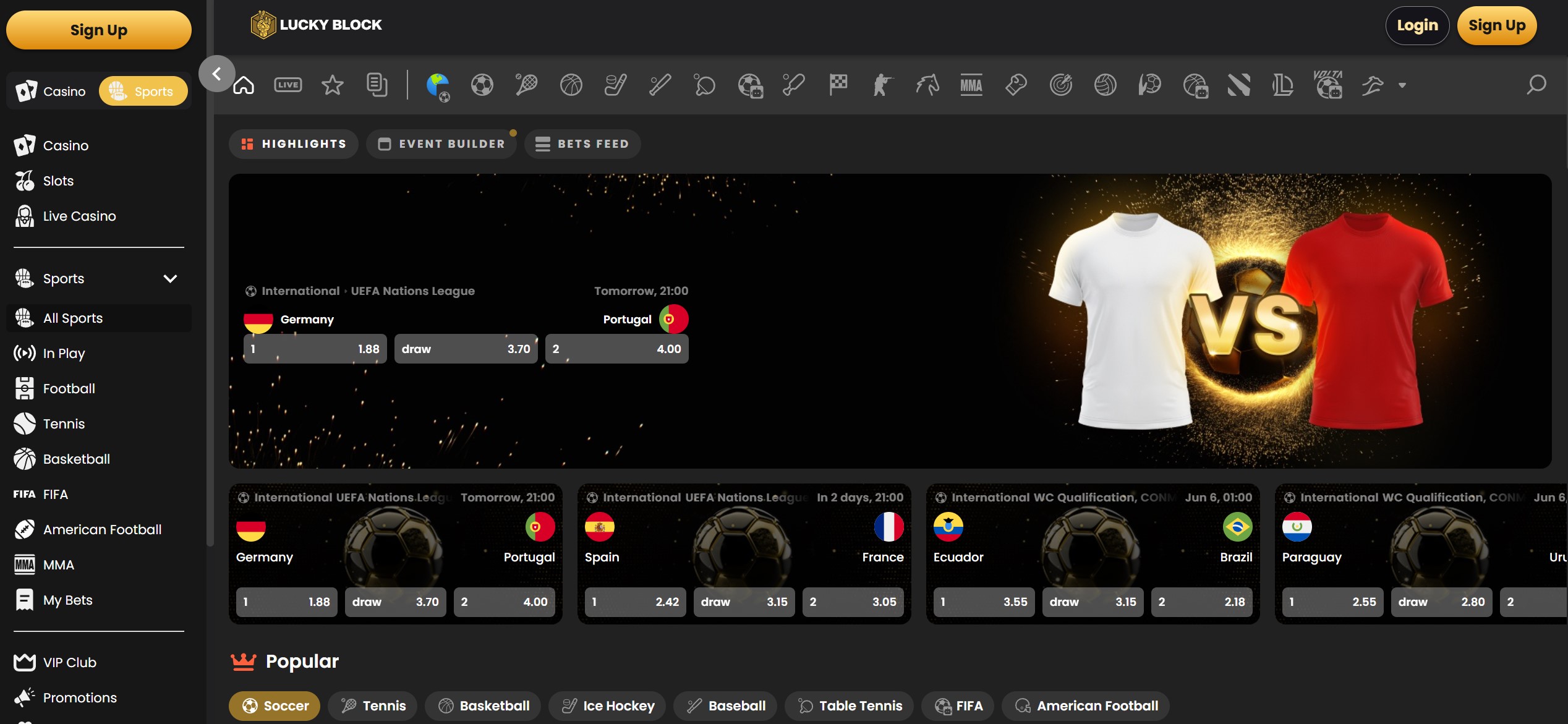
Task: Bet on Spain win at 2.42
Action: (x=636, y=602)
